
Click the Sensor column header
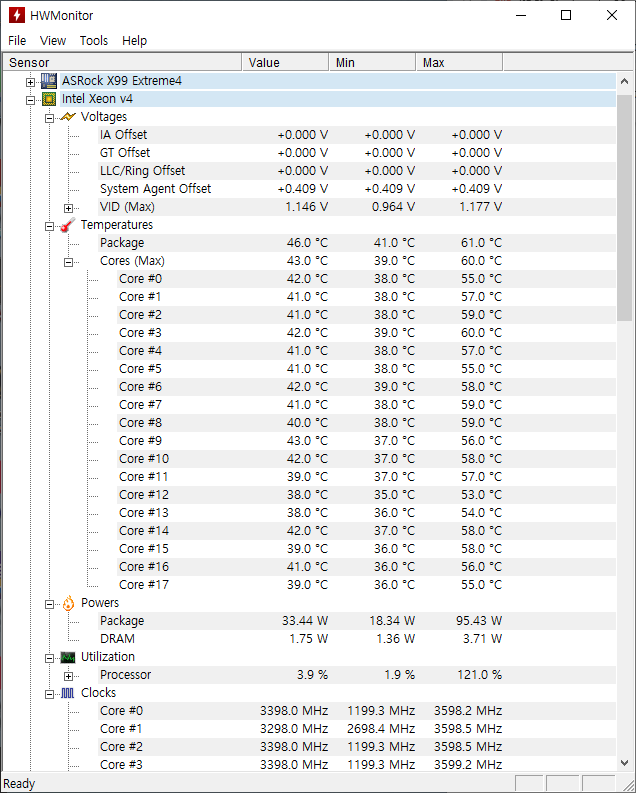(122, 62)
